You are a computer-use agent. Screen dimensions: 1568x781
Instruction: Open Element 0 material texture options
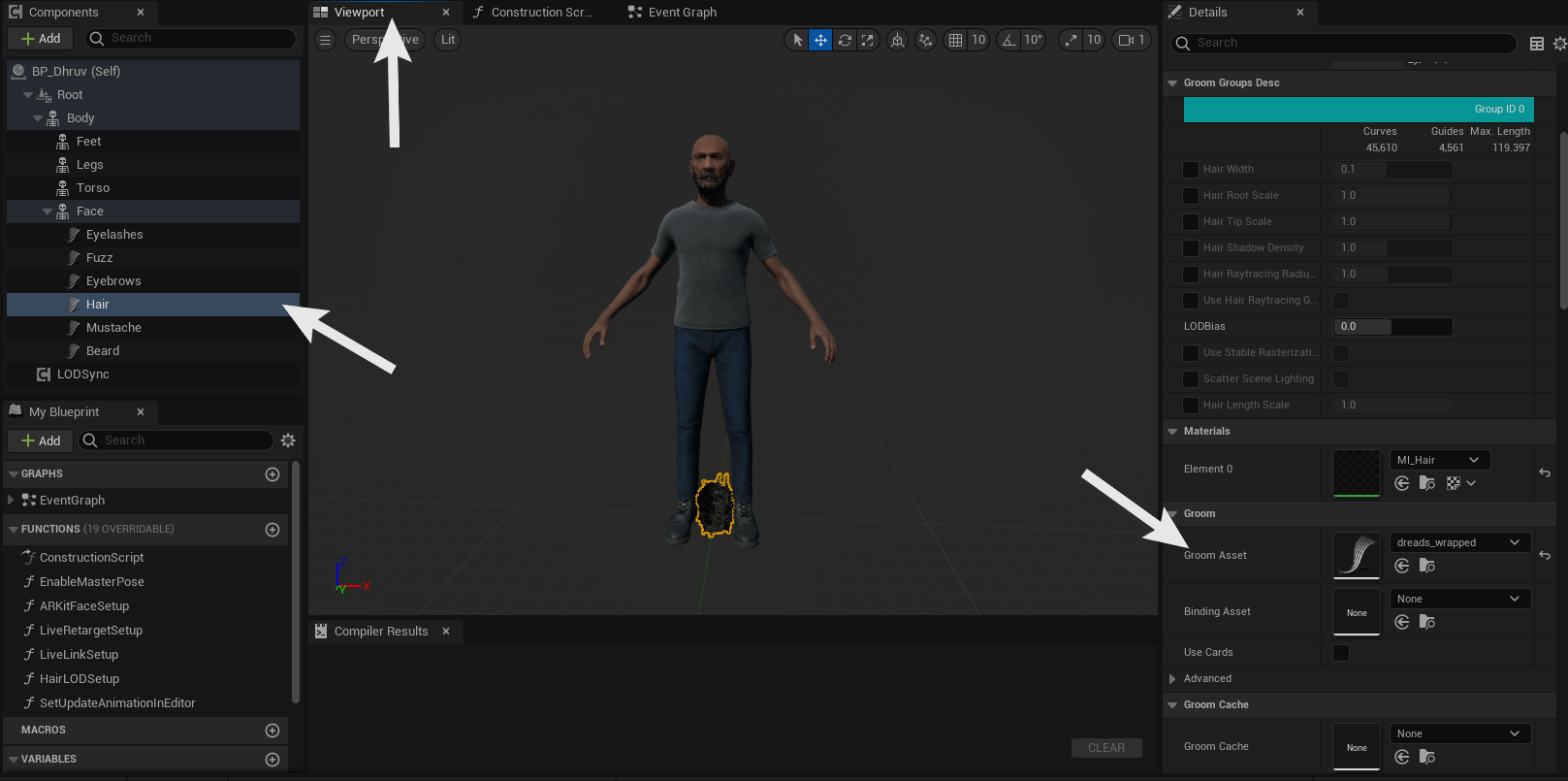pyautogui.click(x=1460, y=483)
